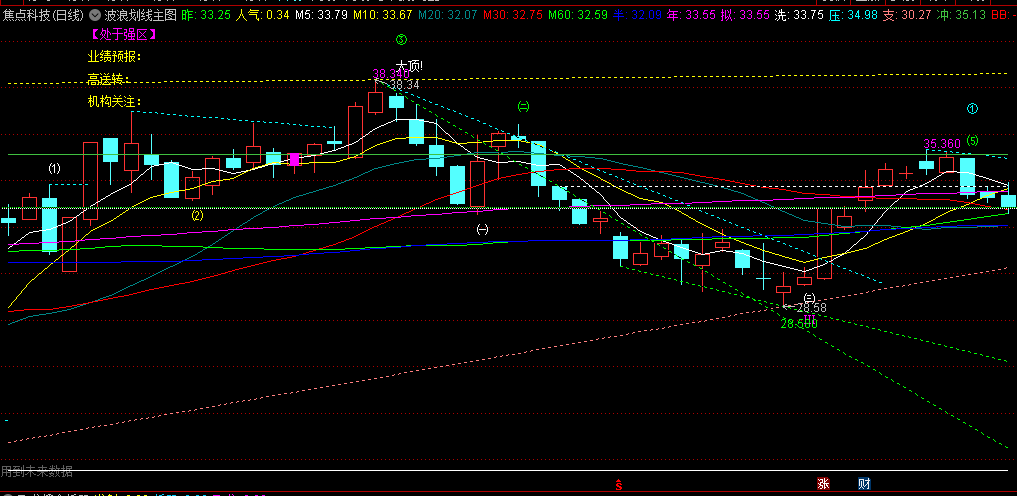Click the white ㈢ wave marker at the low
The height and width of the screenshot is (496, 1017).
(809, 298)
